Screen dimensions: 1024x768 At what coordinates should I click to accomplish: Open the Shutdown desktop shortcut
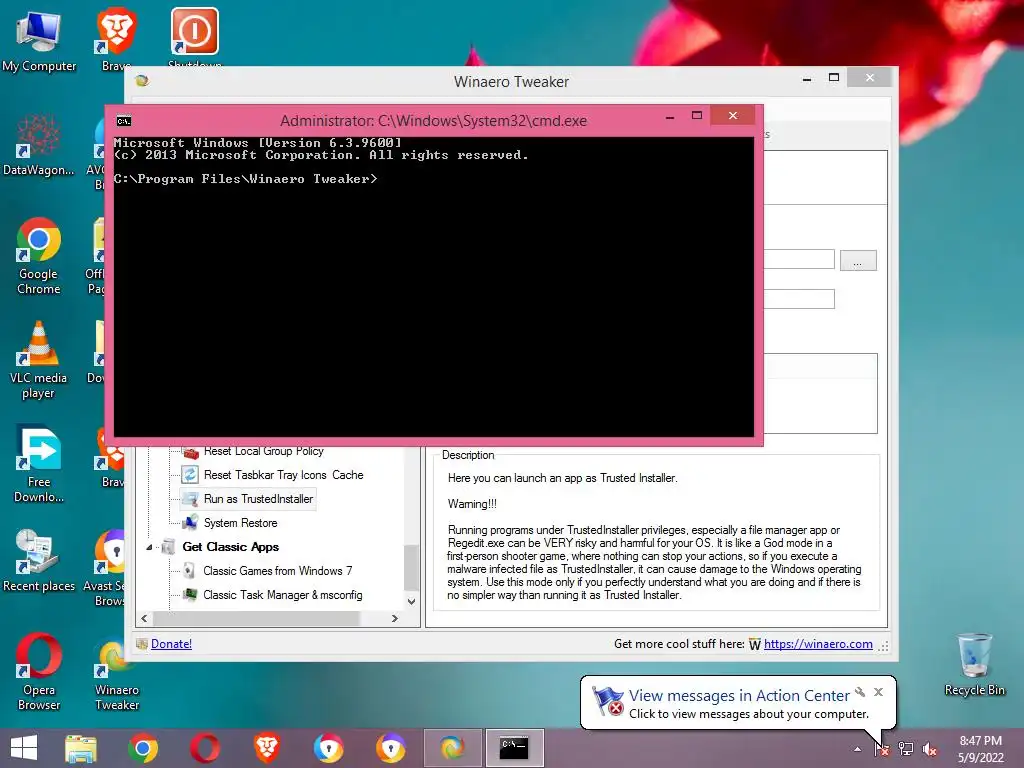[195, 37]
